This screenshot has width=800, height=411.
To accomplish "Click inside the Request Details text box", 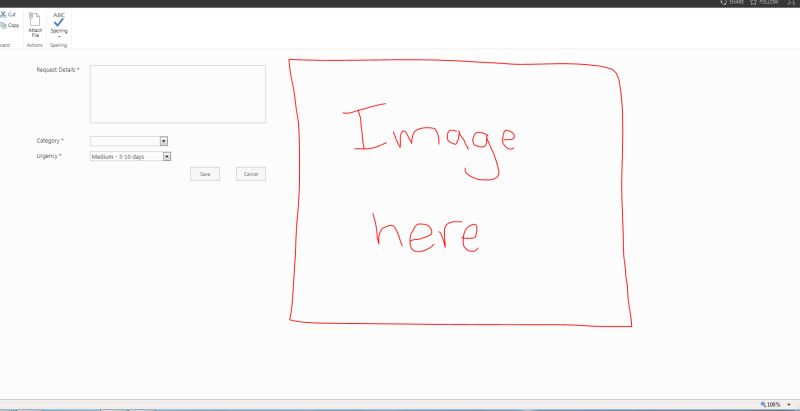I will [x=178, y=94].
